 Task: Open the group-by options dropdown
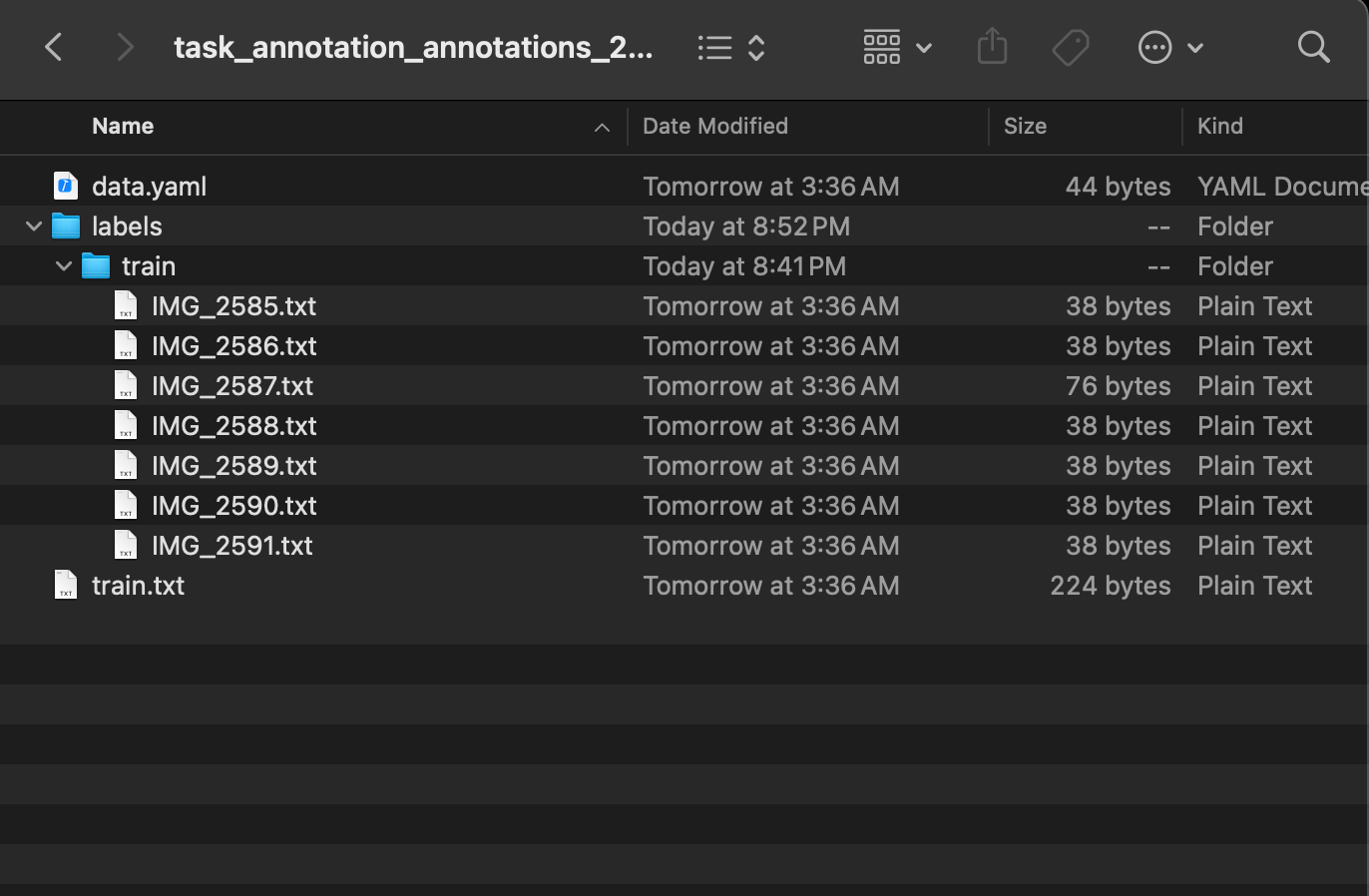click(x=897, y=47)
